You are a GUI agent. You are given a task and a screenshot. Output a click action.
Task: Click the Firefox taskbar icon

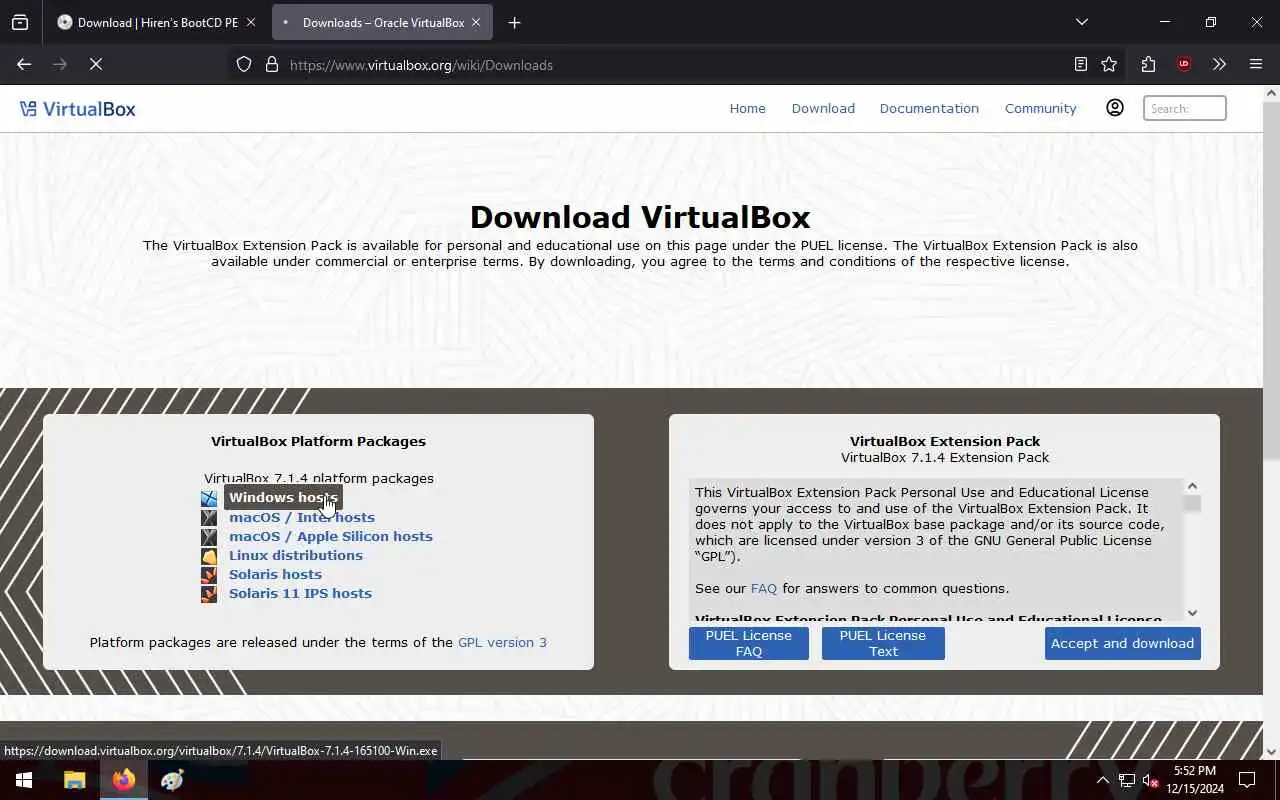point(124,780)
